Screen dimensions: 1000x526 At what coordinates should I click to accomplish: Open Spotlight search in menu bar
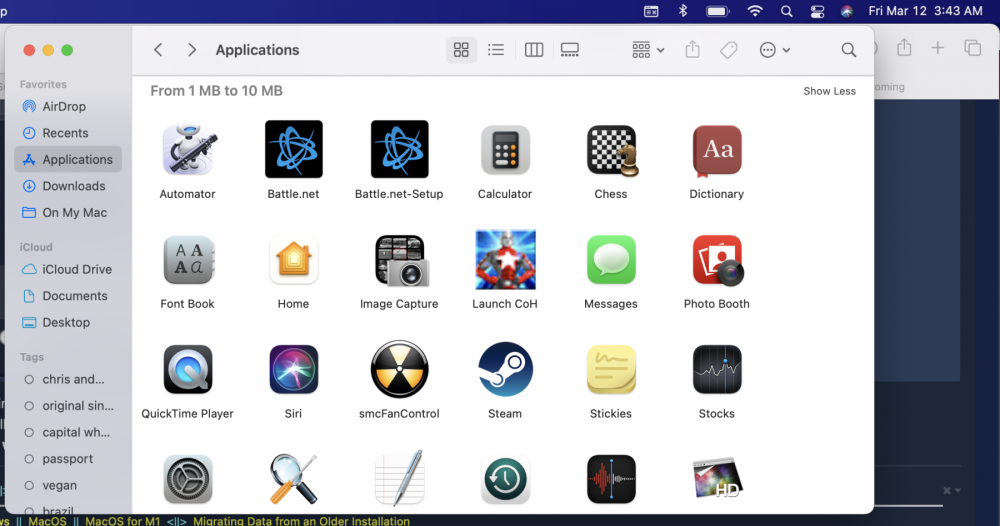[786, 11]
